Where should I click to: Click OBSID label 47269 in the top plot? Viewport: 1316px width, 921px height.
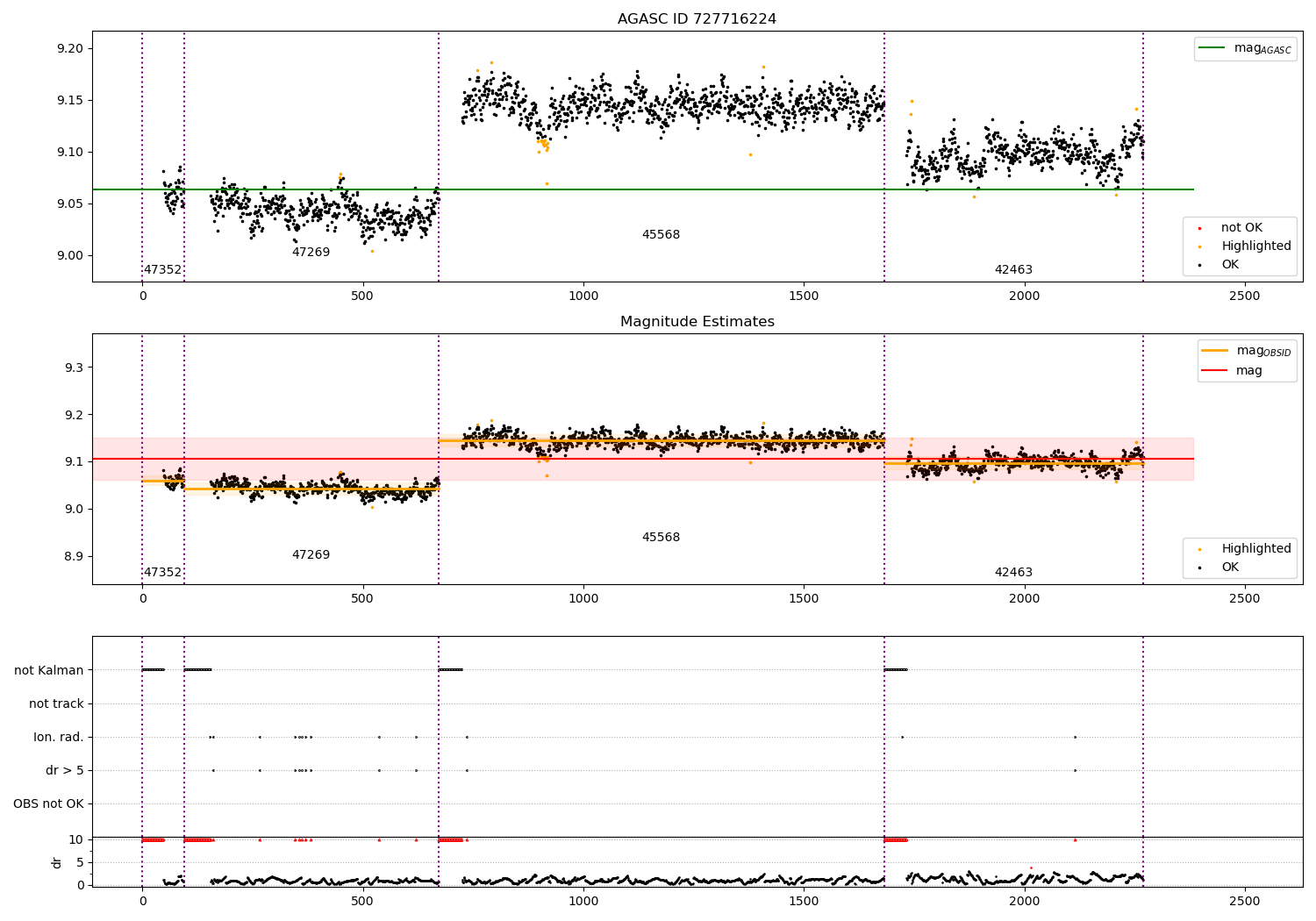(x=311, y=252)
